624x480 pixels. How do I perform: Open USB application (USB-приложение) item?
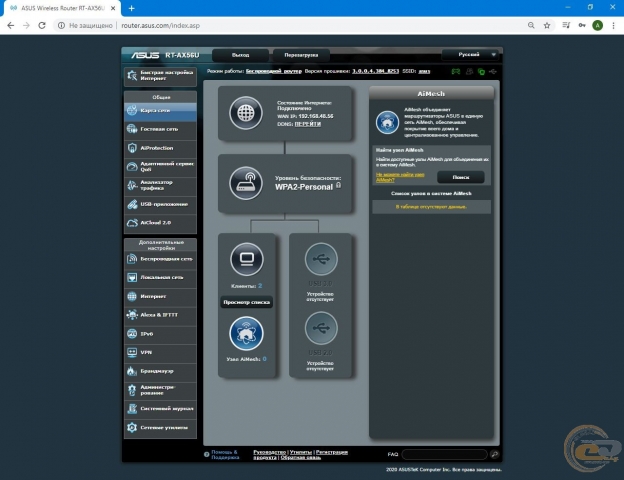click(160, 204)
